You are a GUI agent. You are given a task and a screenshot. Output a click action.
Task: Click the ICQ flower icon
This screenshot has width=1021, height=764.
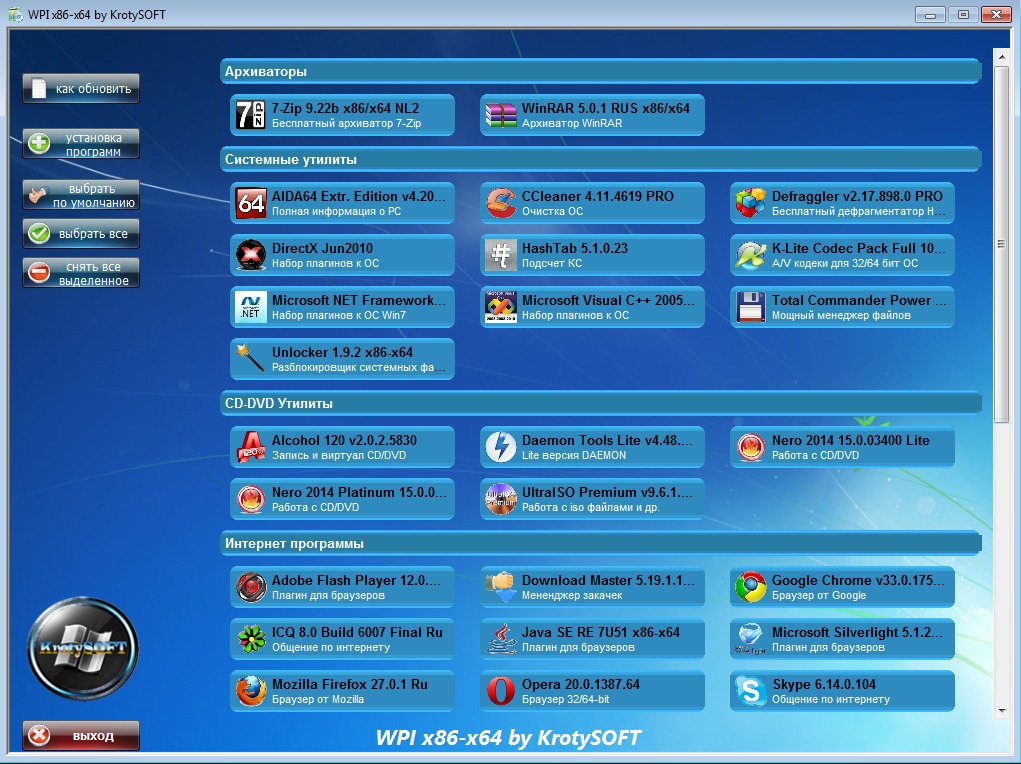[251, 639]
